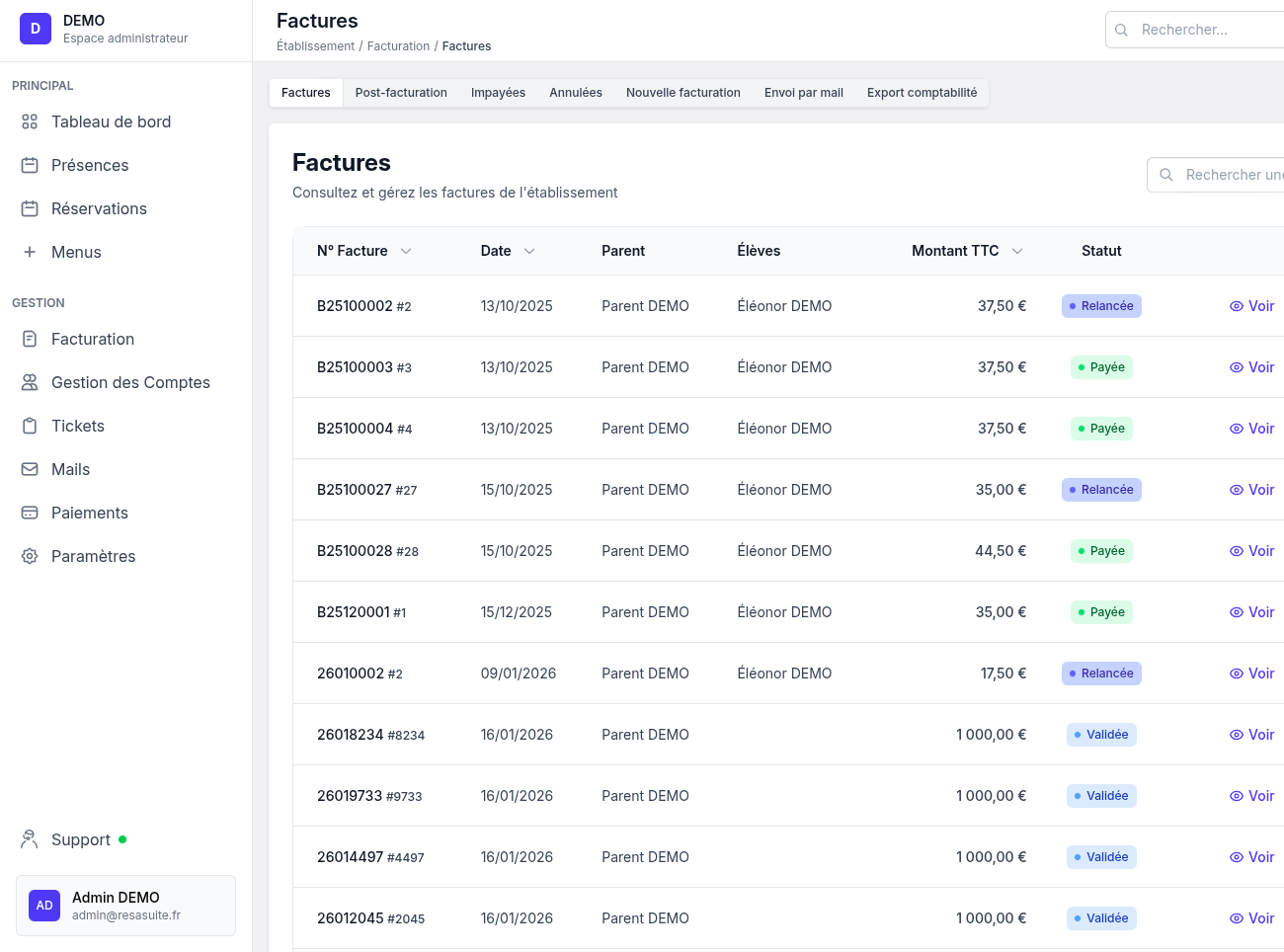
Task: Click the Facturation document icon
Action: click(x=30, y=339)
